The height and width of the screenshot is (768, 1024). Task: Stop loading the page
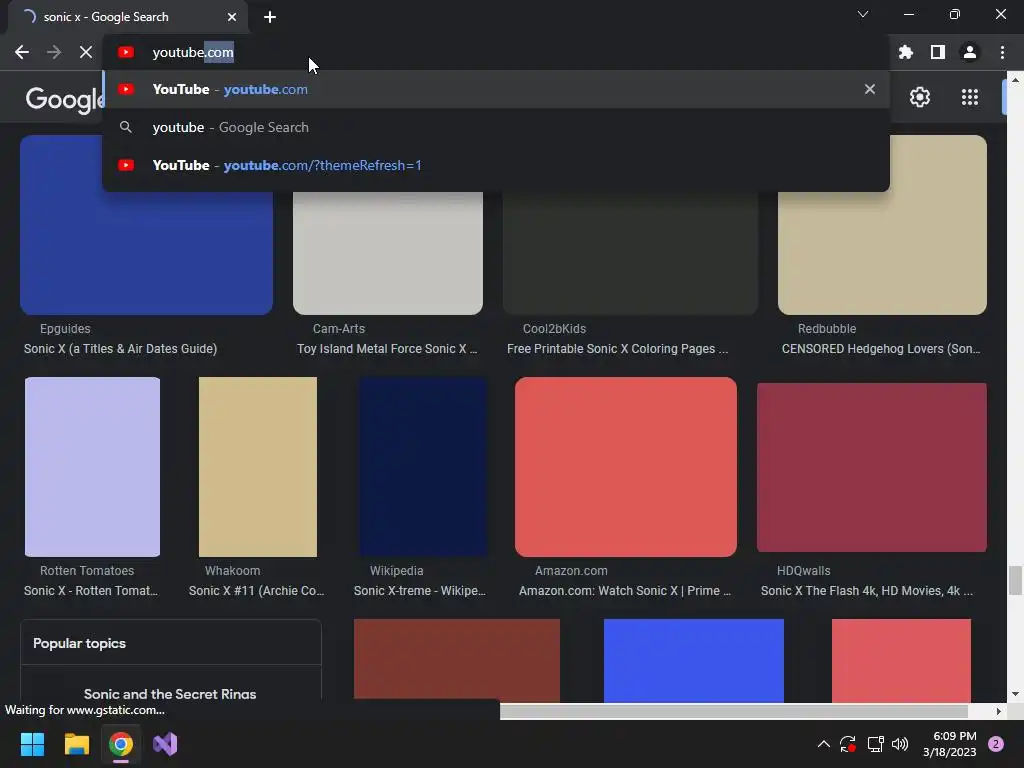86,52
